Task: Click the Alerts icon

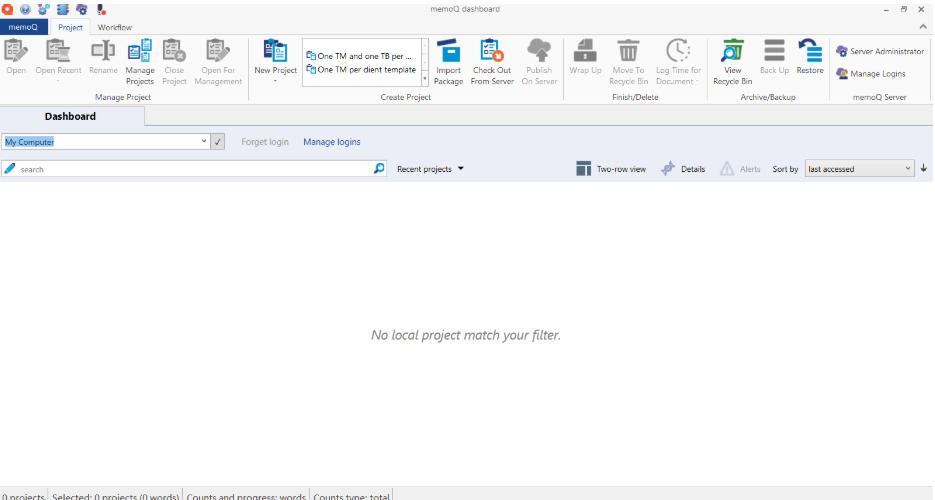Action: click(x=727, y=169)
